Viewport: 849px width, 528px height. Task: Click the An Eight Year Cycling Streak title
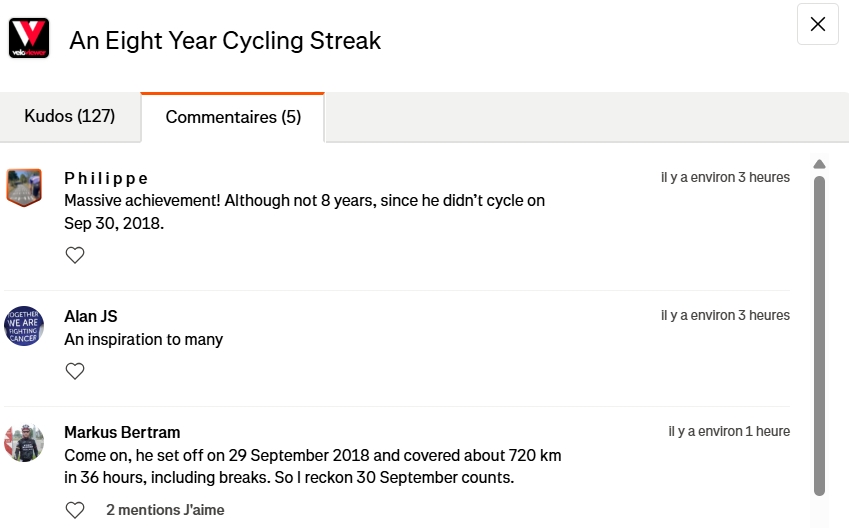[225, 41]
